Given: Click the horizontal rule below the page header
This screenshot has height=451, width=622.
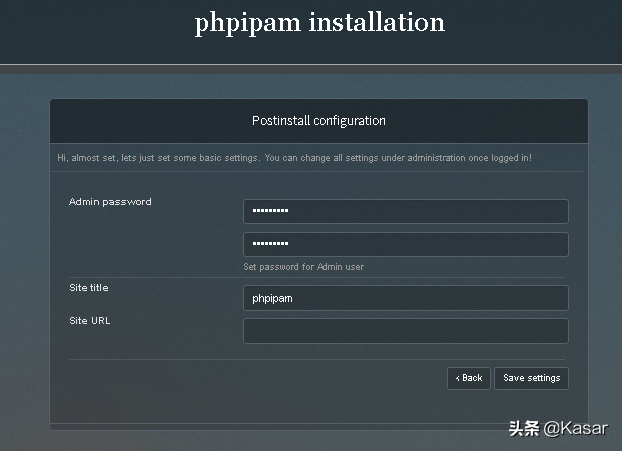Looking at the screenshot, I should pyautogui.click(x=311, y=65).
